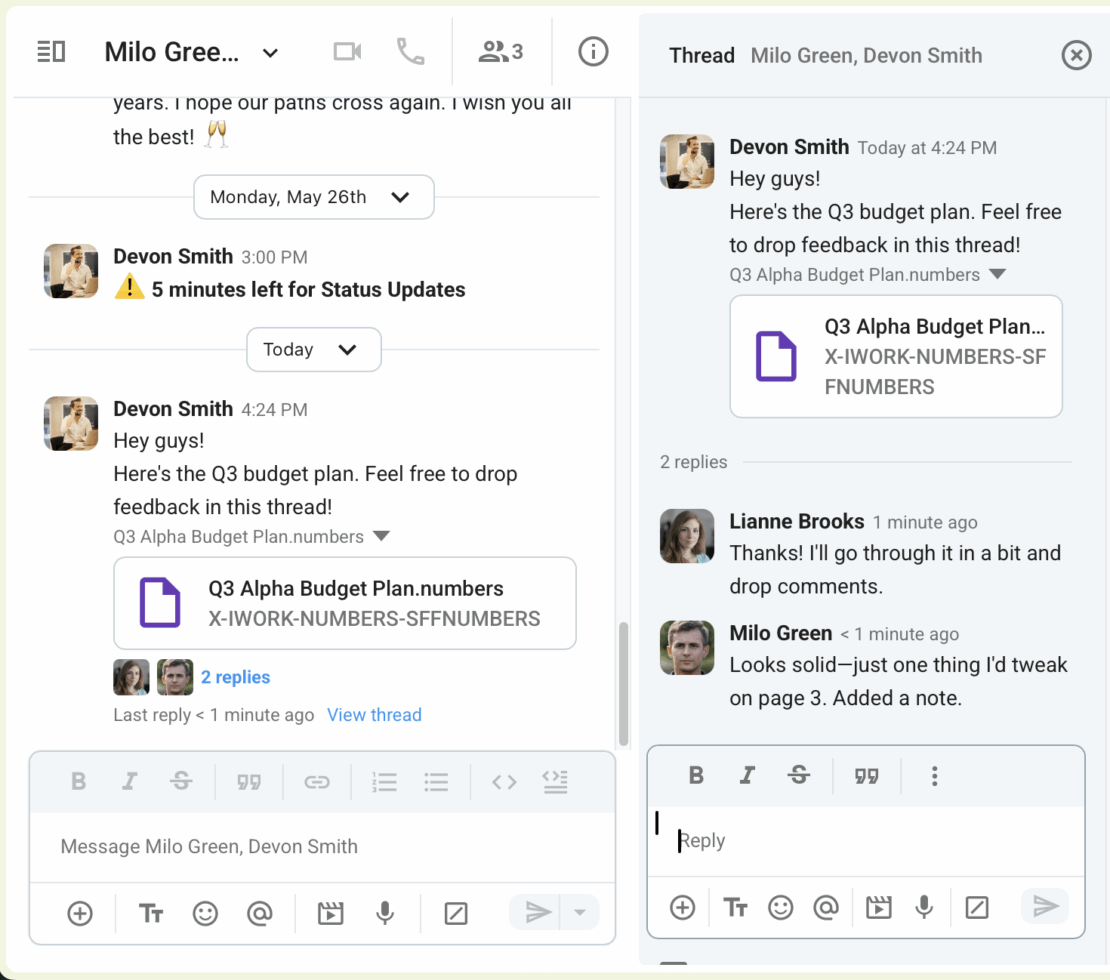Start a video call
Image resolution: width=1110 pixels, height=980 pixels.
point(346,53)
